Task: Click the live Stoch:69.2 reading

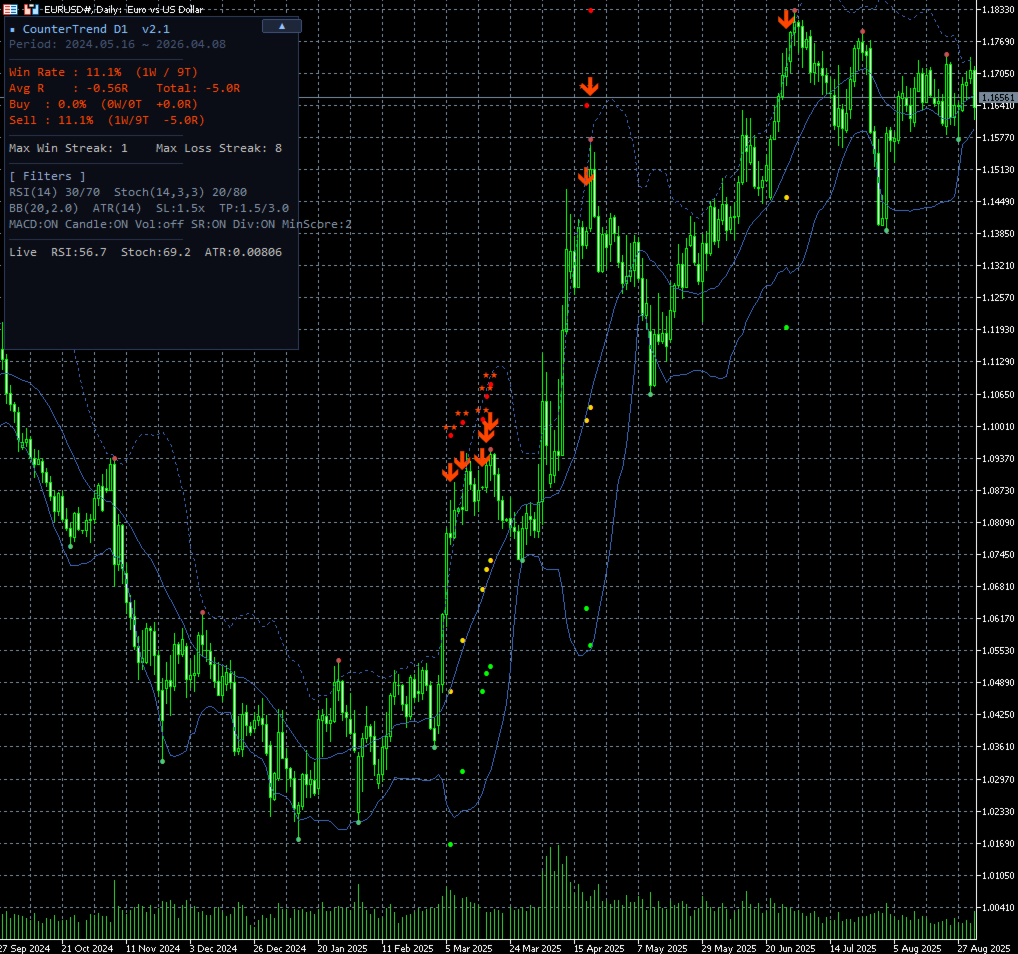Action: pyautogui.click(x=156, y=252)
